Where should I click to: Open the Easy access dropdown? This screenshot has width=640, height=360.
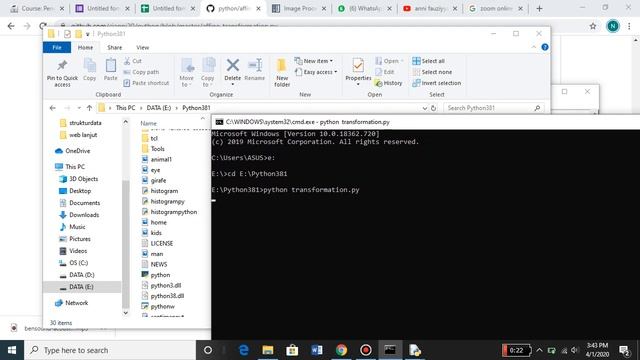316,72
